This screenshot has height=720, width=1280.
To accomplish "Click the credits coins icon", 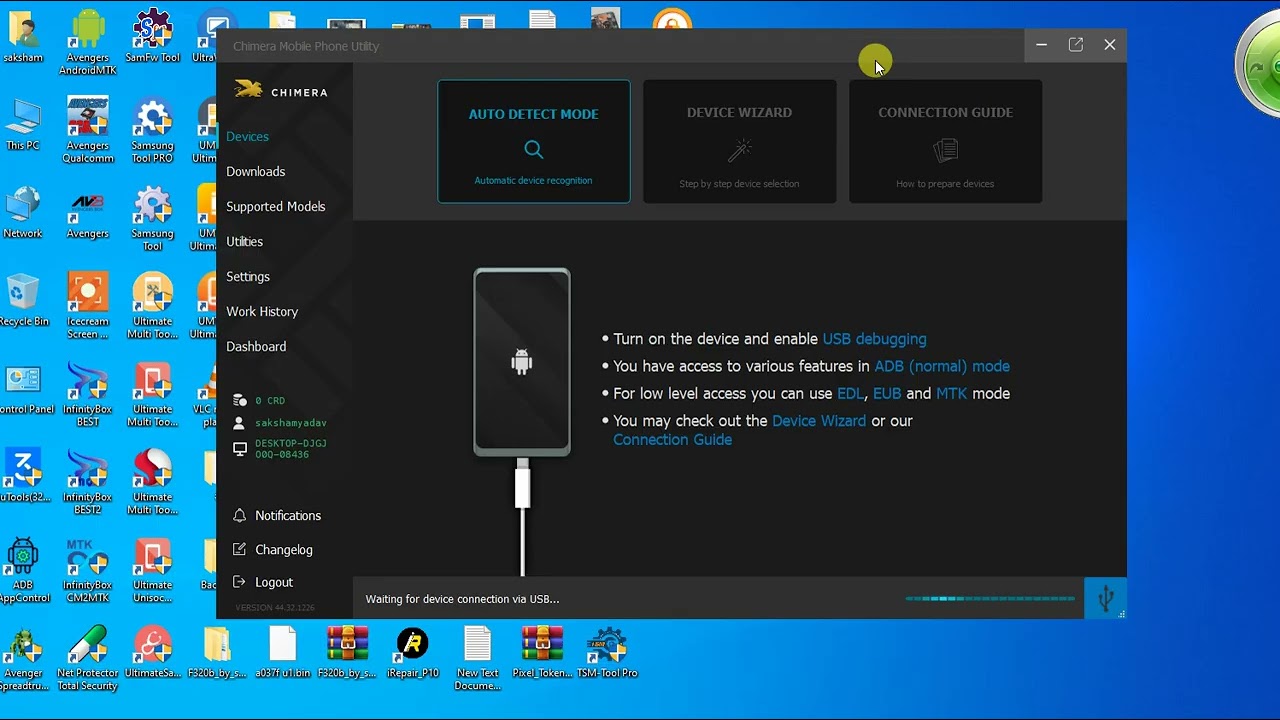I will [x=239, y=400].
